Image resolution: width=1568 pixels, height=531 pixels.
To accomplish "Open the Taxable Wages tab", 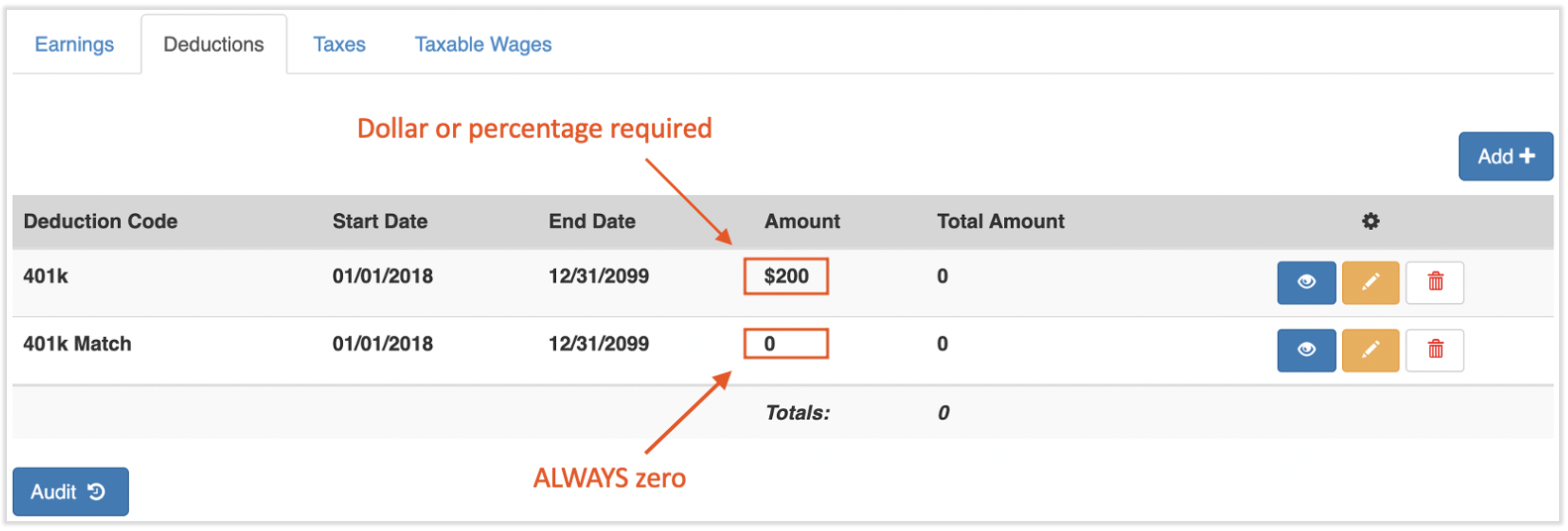I will click(x=483, y=45).
